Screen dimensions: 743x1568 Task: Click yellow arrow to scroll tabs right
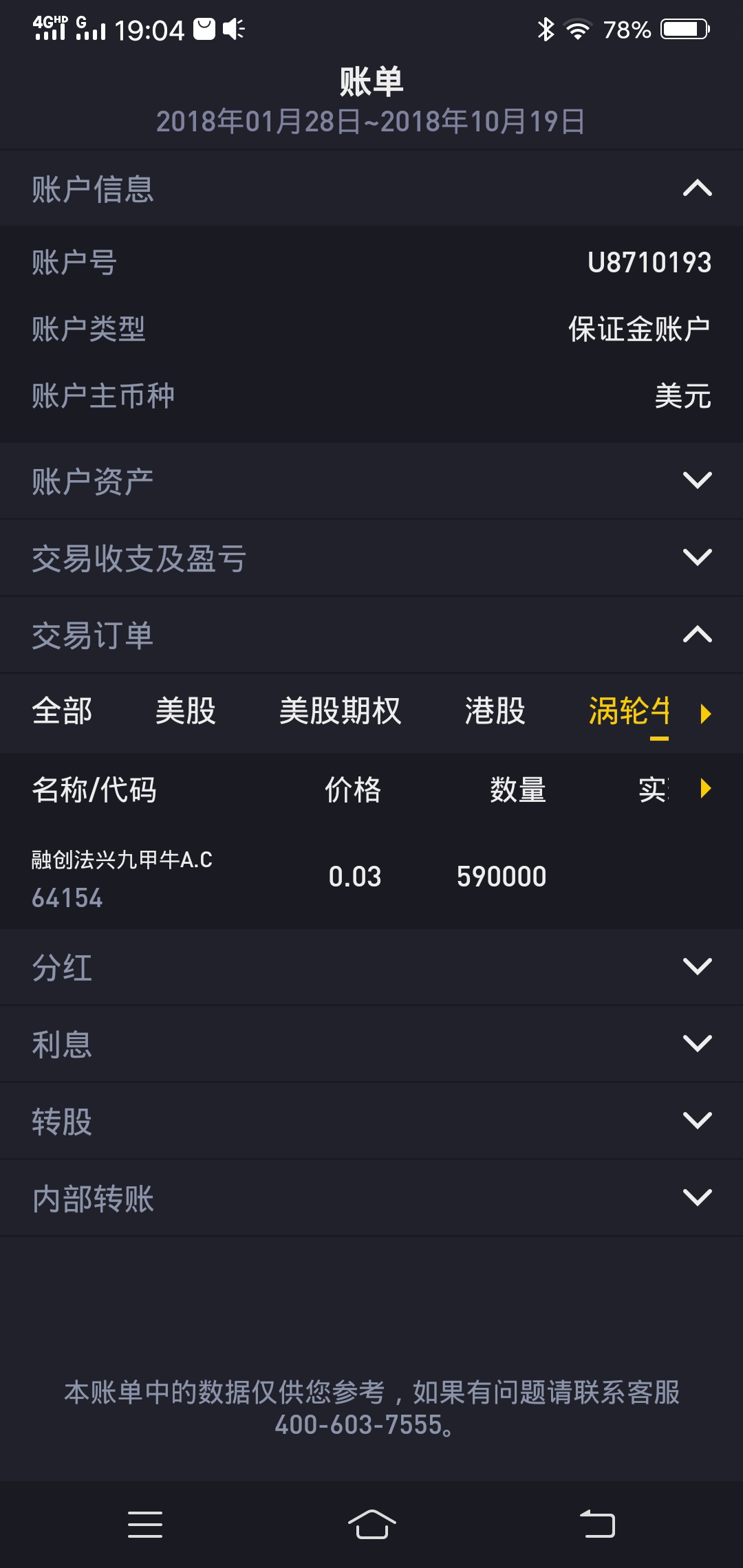pos(705,713)
